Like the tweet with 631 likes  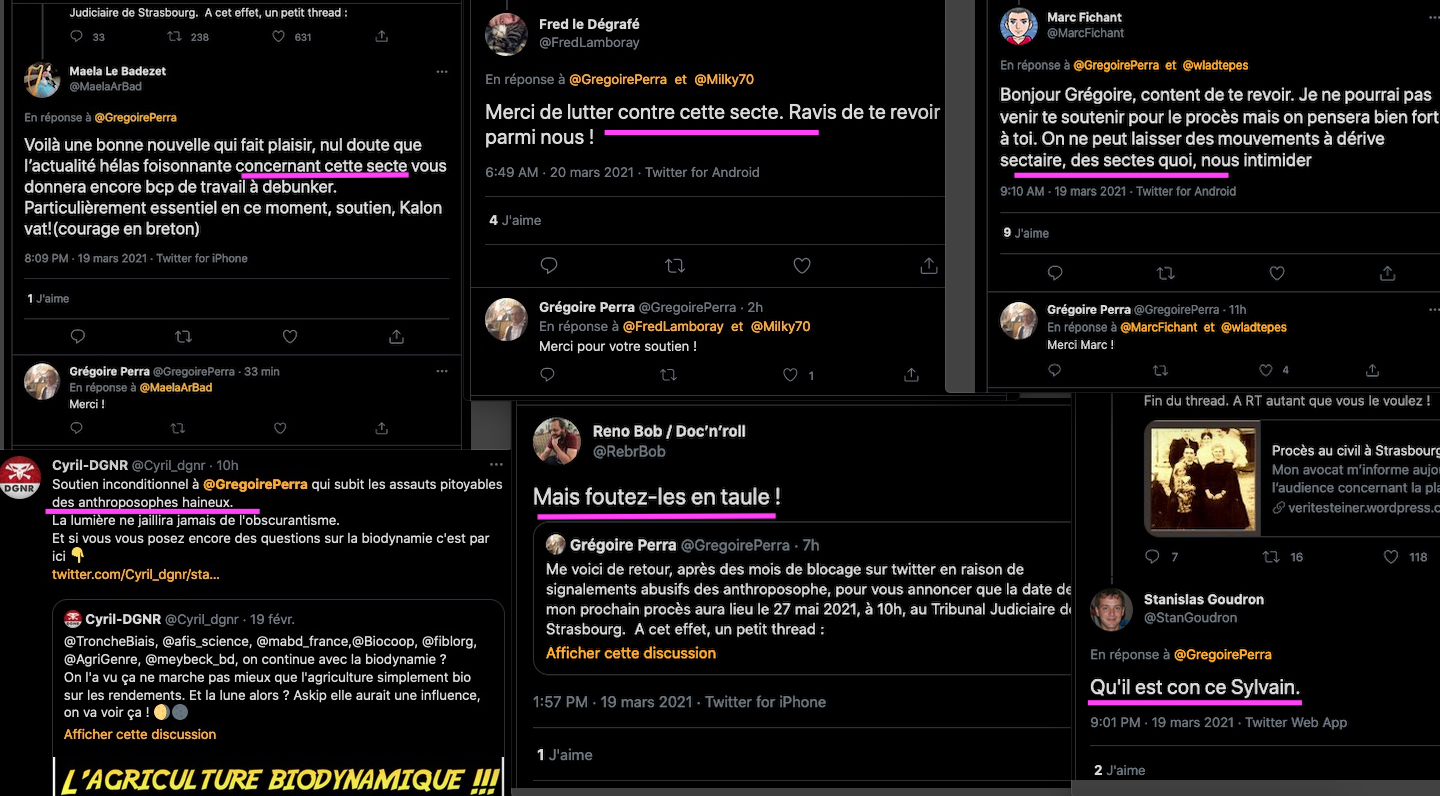tap(279, 36)
